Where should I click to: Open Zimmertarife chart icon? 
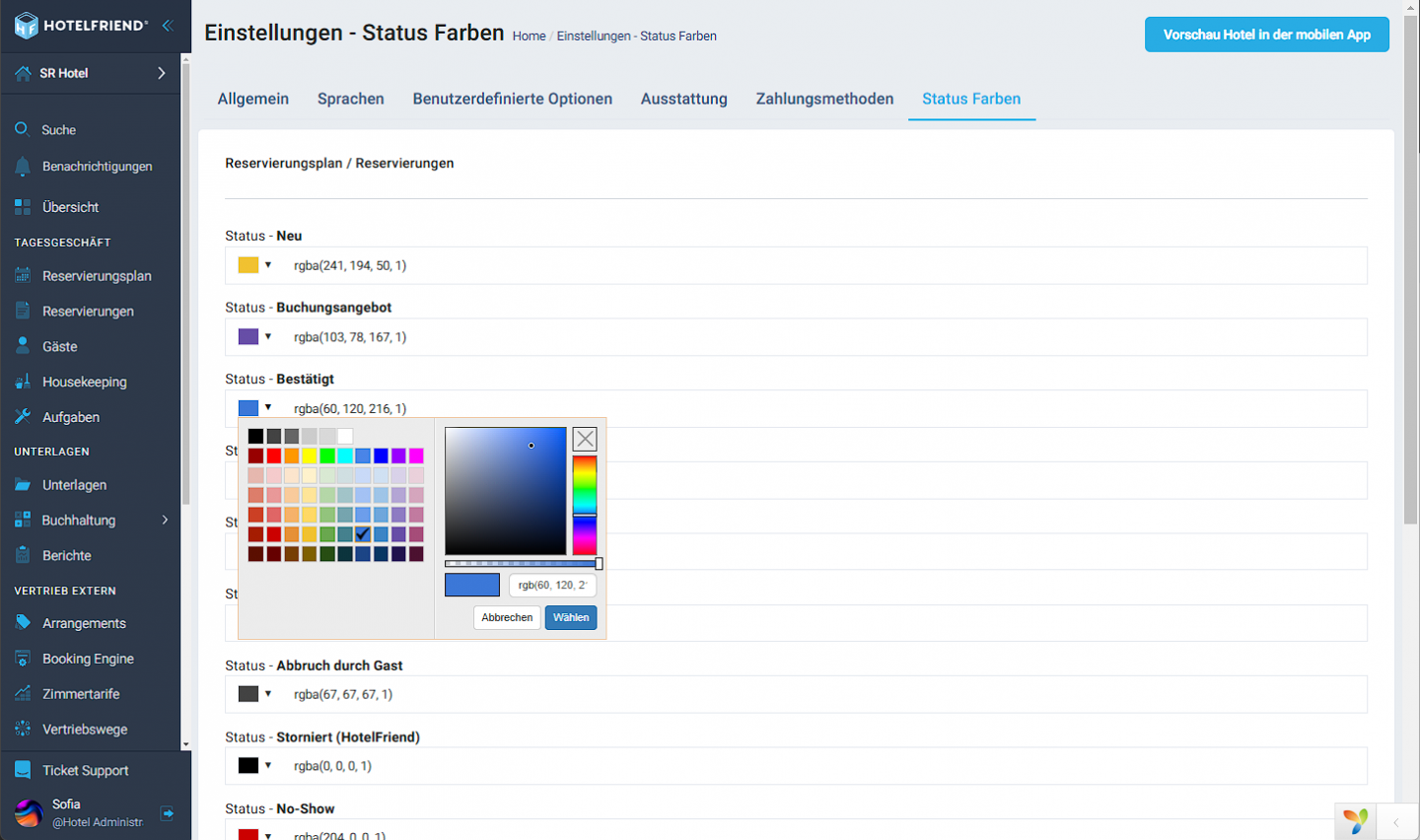click(x=23, y=694)
